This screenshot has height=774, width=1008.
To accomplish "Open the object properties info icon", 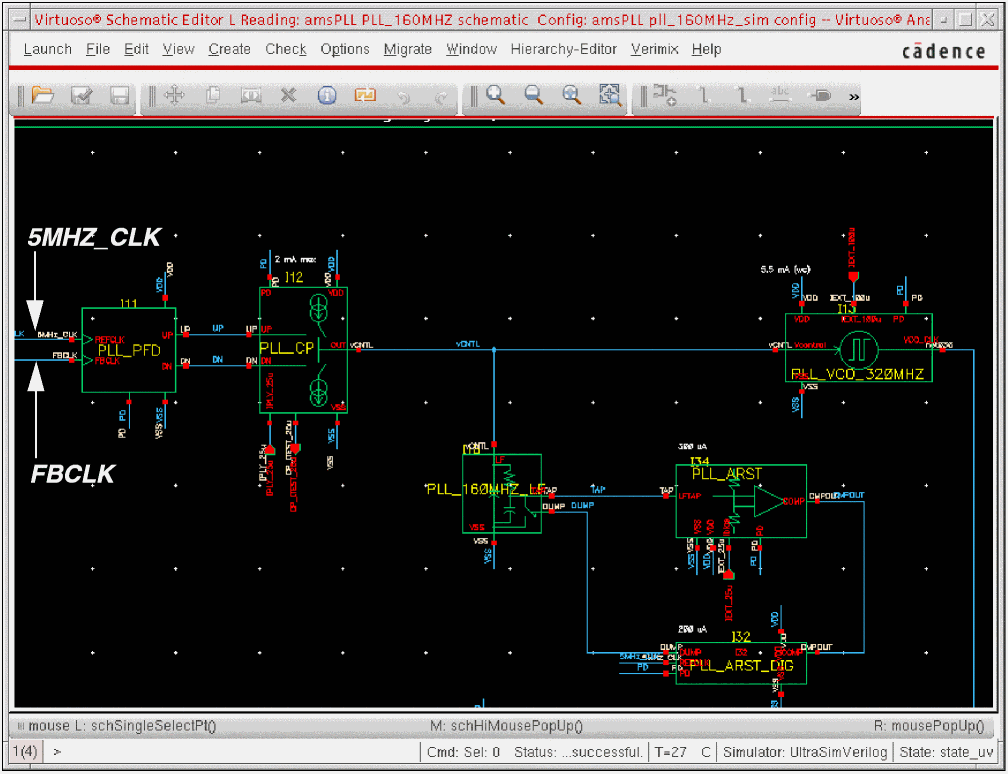I will pyautogui.click(x=327, y=96).
